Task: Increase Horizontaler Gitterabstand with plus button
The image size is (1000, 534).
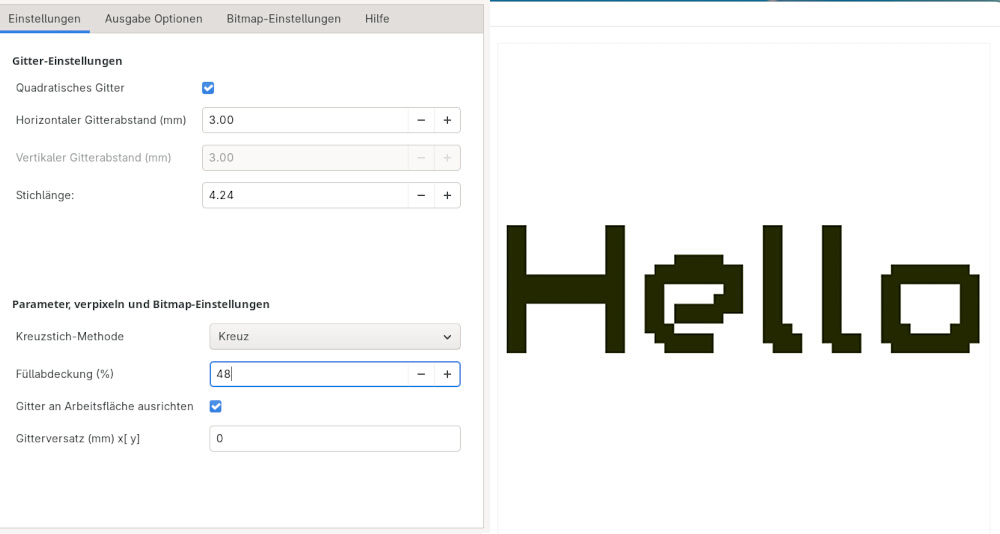Action: point(447,120)
